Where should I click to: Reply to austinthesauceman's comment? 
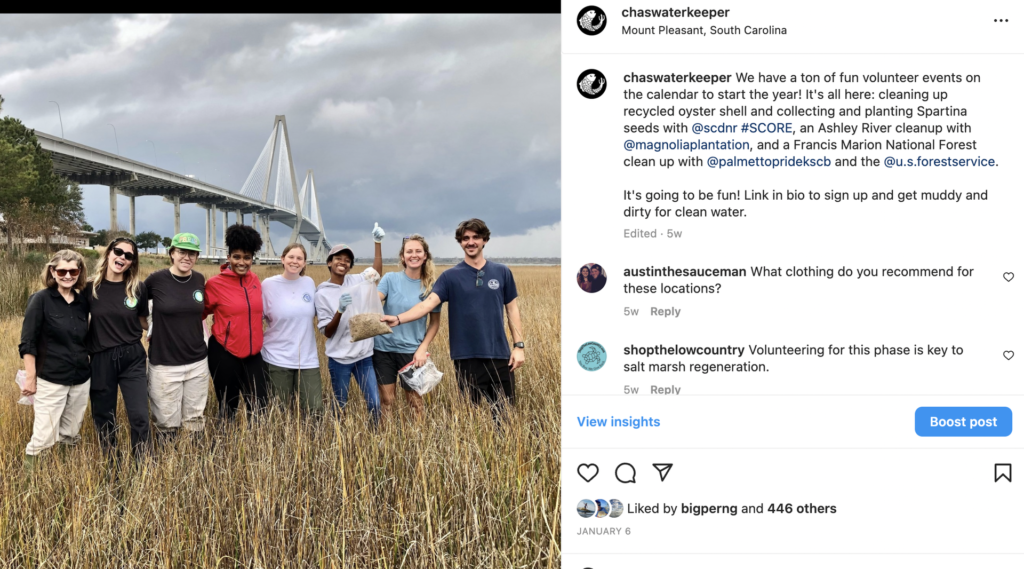pos(665,312)
